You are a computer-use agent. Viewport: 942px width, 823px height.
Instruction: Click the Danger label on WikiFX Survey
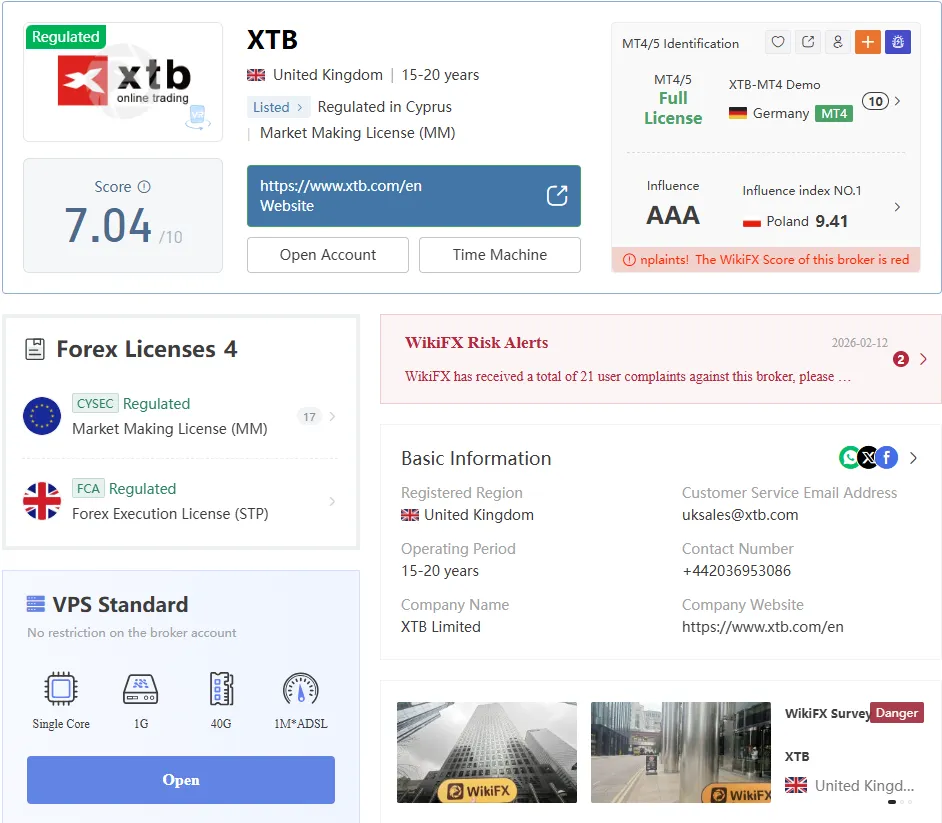pyautogui.click(x=896, y=712)
